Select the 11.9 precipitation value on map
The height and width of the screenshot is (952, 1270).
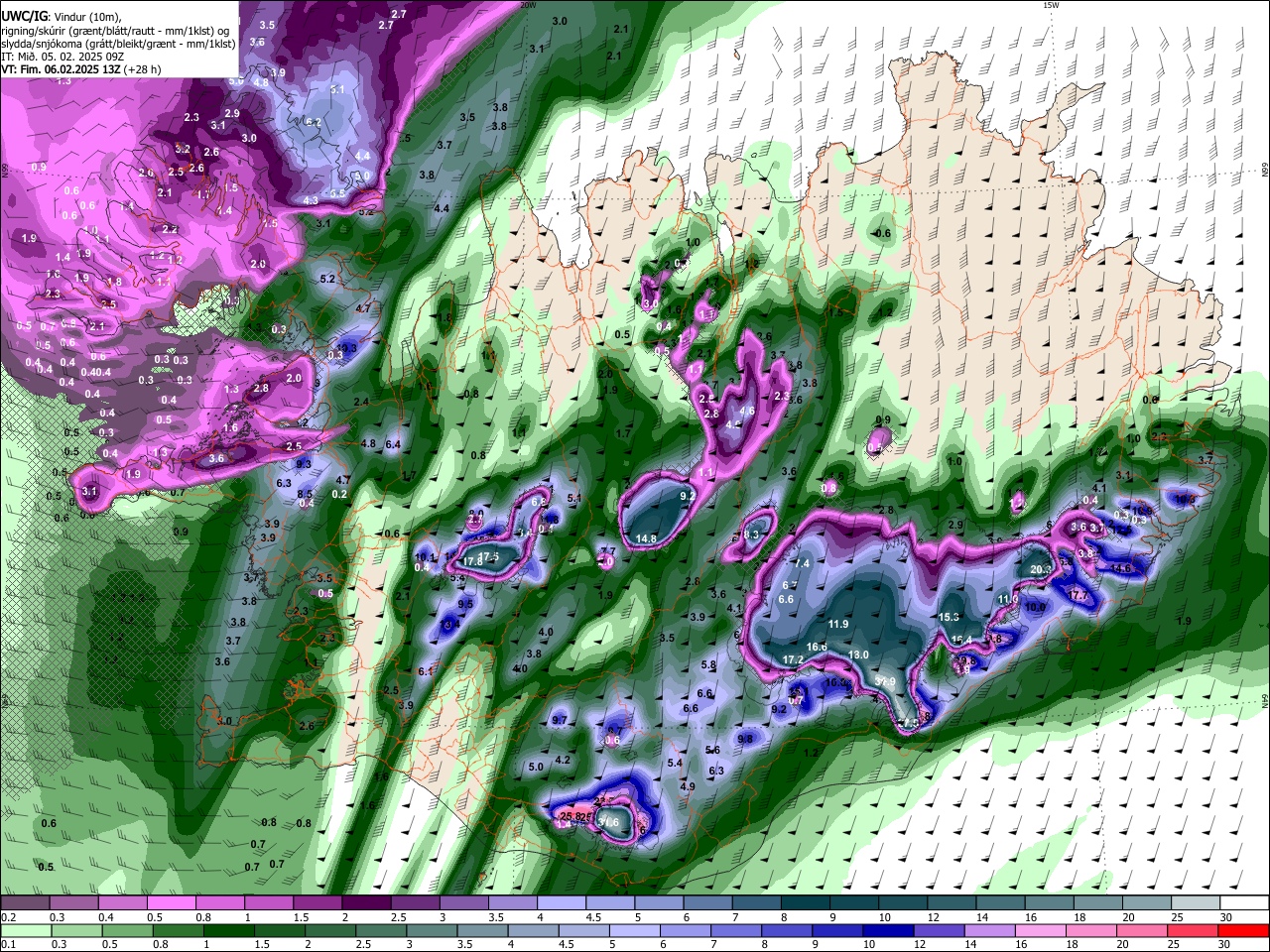click(838, 624)
